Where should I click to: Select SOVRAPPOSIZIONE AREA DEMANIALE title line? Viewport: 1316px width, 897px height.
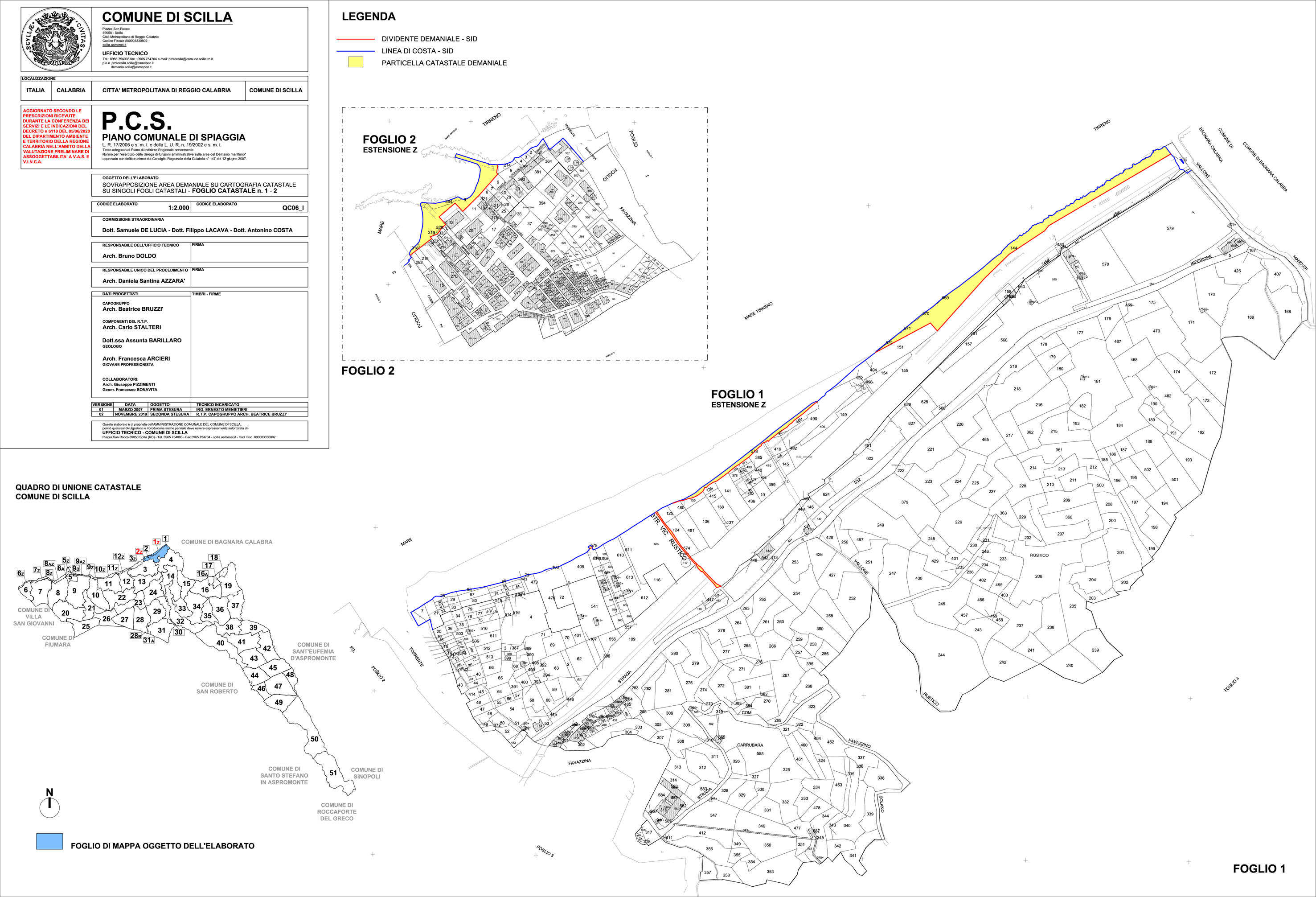[199, 185]
